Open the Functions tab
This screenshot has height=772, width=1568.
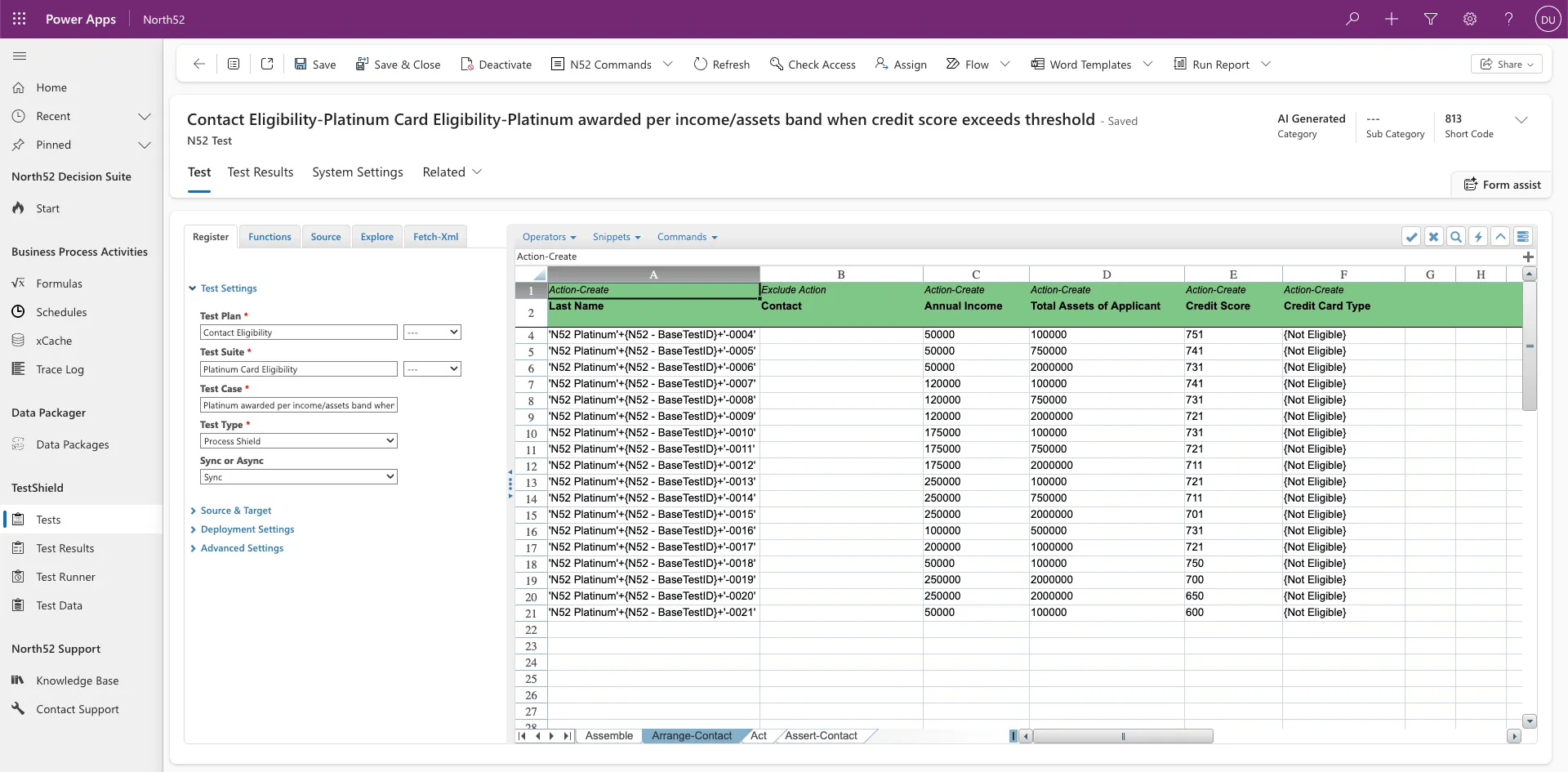(x=269, y=237)
